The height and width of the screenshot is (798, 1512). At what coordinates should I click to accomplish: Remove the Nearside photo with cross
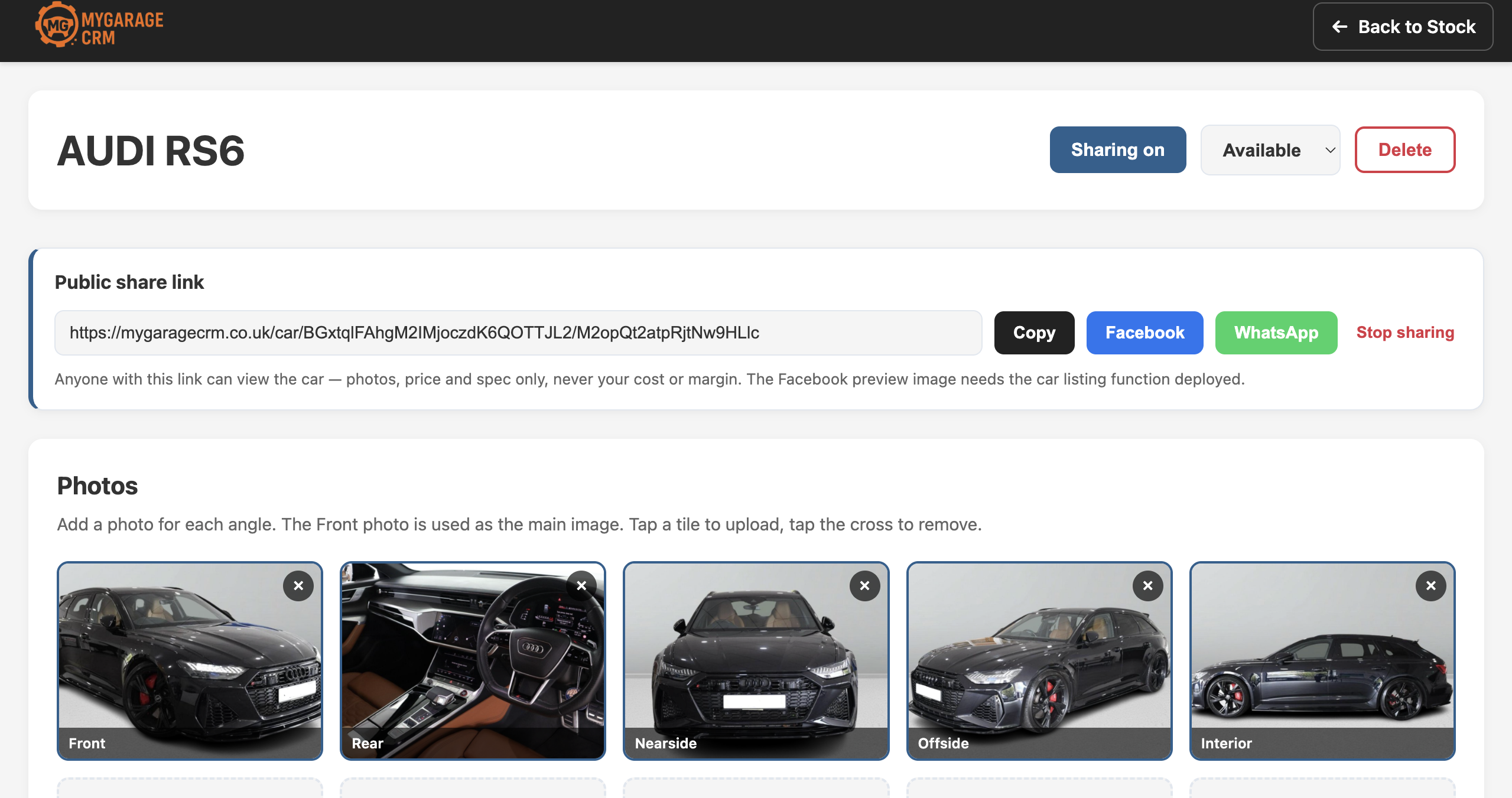click(x=864, y=586)
